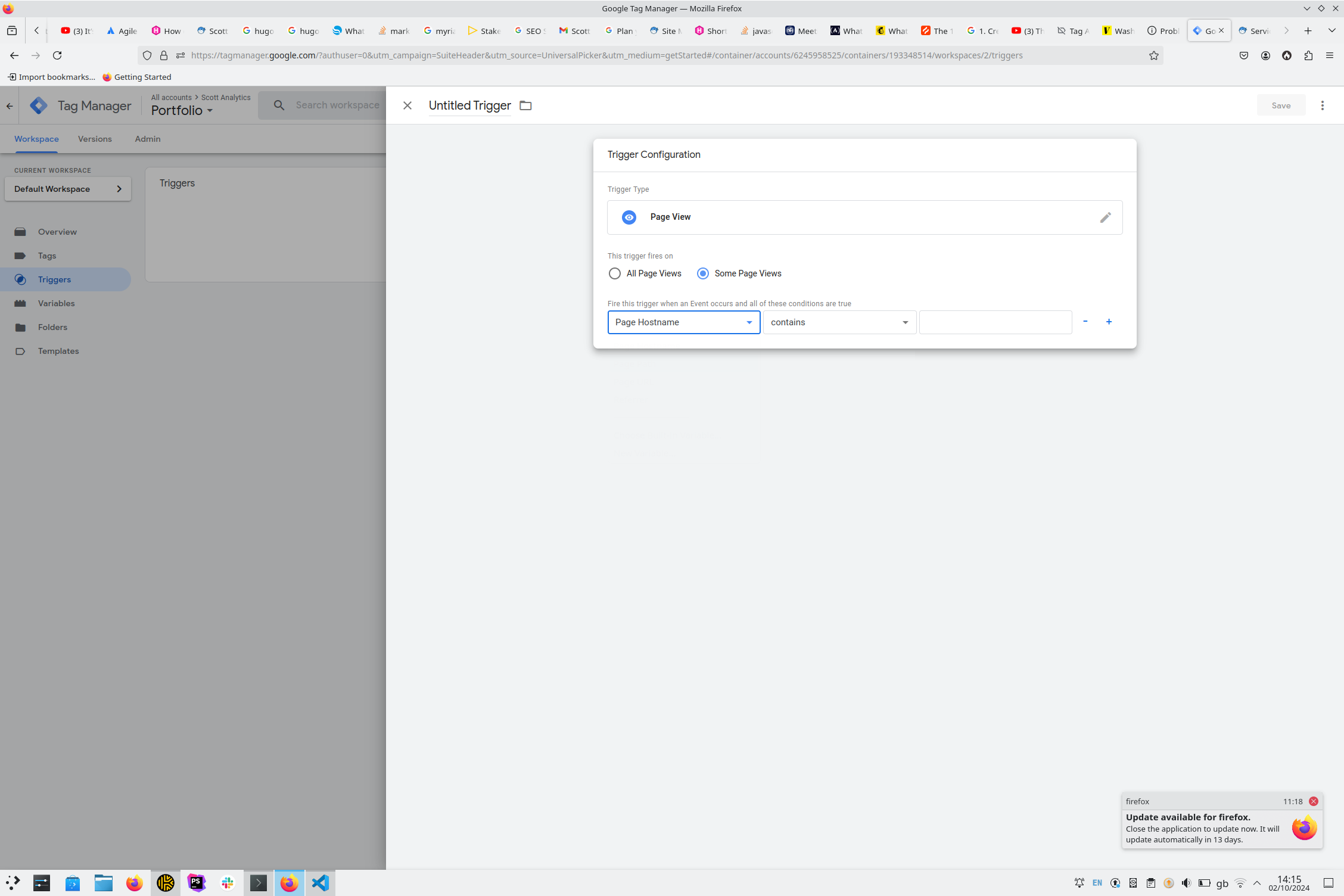Select the Some Page Views radio button
Image resolution: width=1344 pixels, height=896 pixels.
(703, 273)
